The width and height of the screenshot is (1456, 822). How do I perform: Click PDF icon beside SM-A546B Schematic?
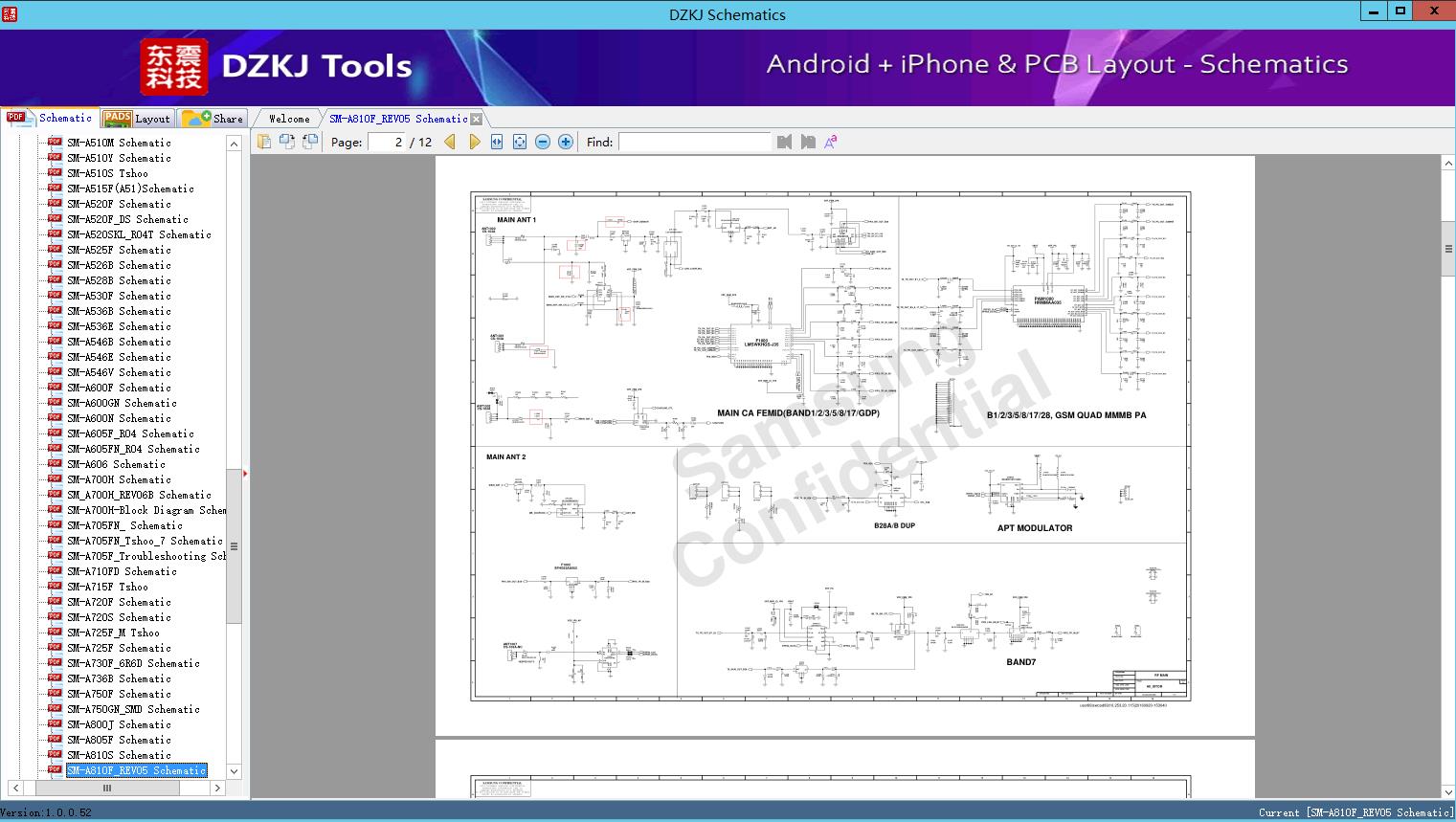pyautogui.click(x=55, y=342)
